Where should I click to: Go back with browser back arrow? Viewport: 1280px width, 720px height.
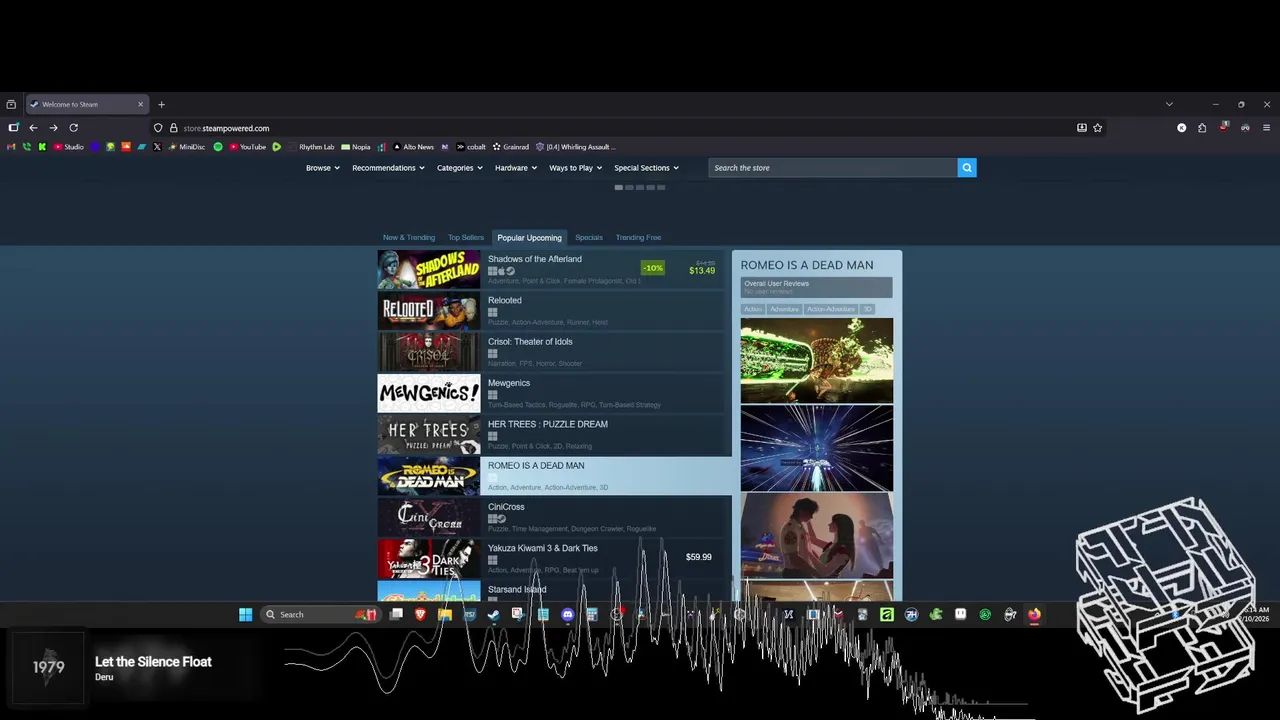[x=33, y=128]
